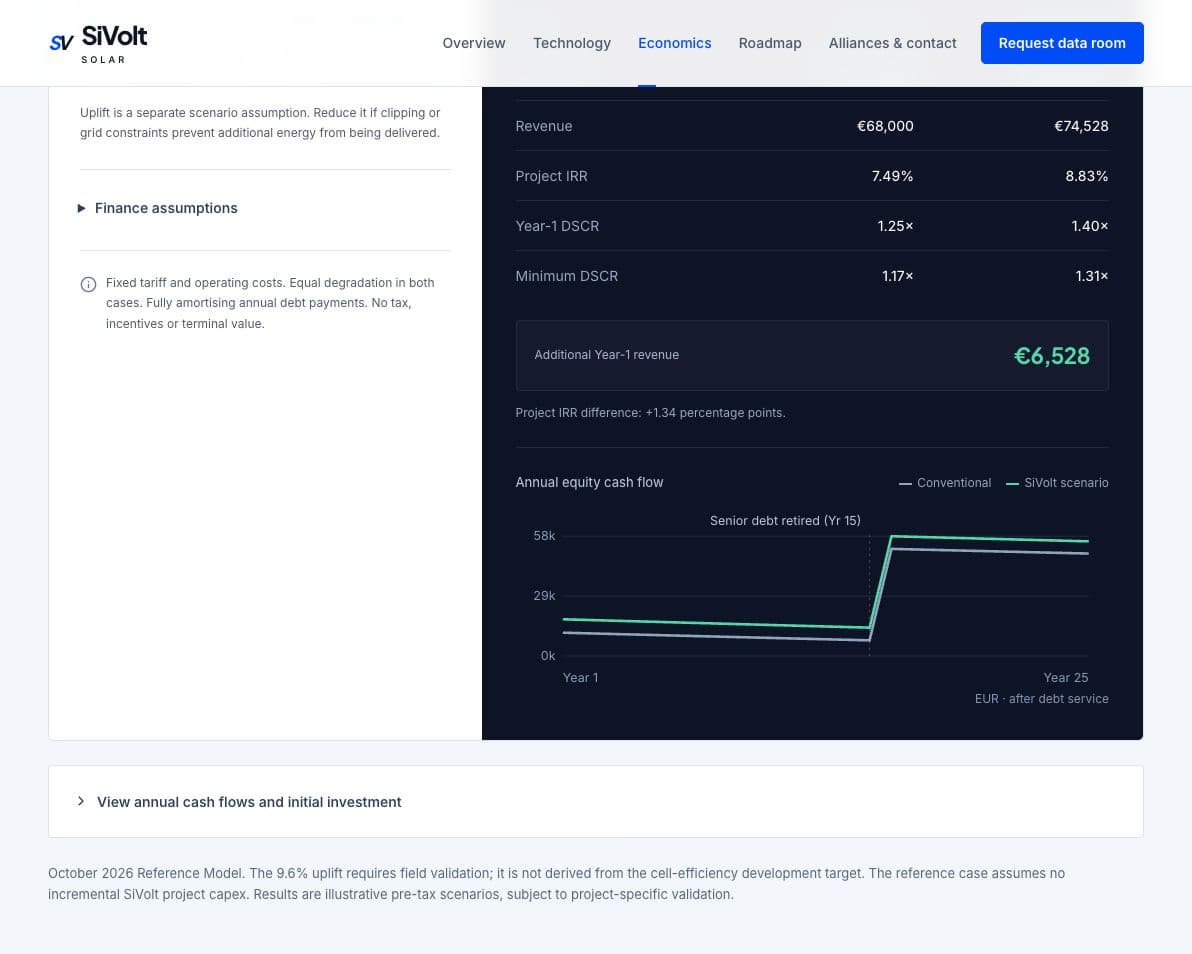This screenshot has width=1192, height=954.
Task: Open the Overview nav item
Action: pos(474,43)
